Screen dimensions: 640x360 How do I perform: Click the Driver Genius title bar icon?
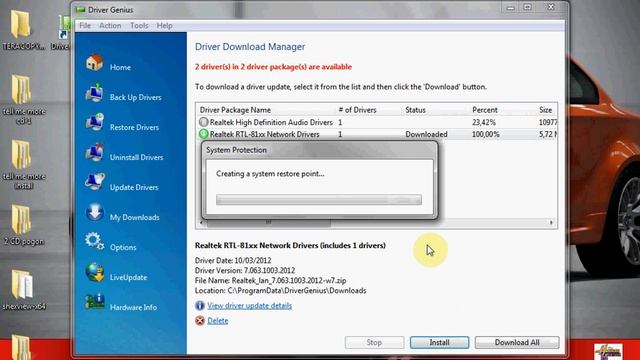[80, 10]
